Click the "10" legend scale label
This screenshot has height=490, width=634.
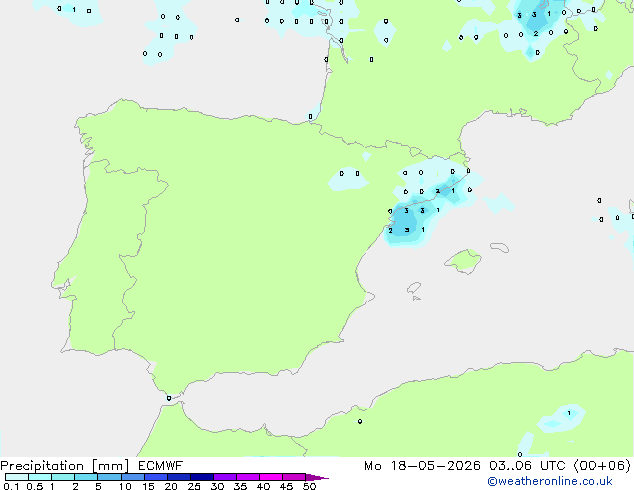click(125, 486)
